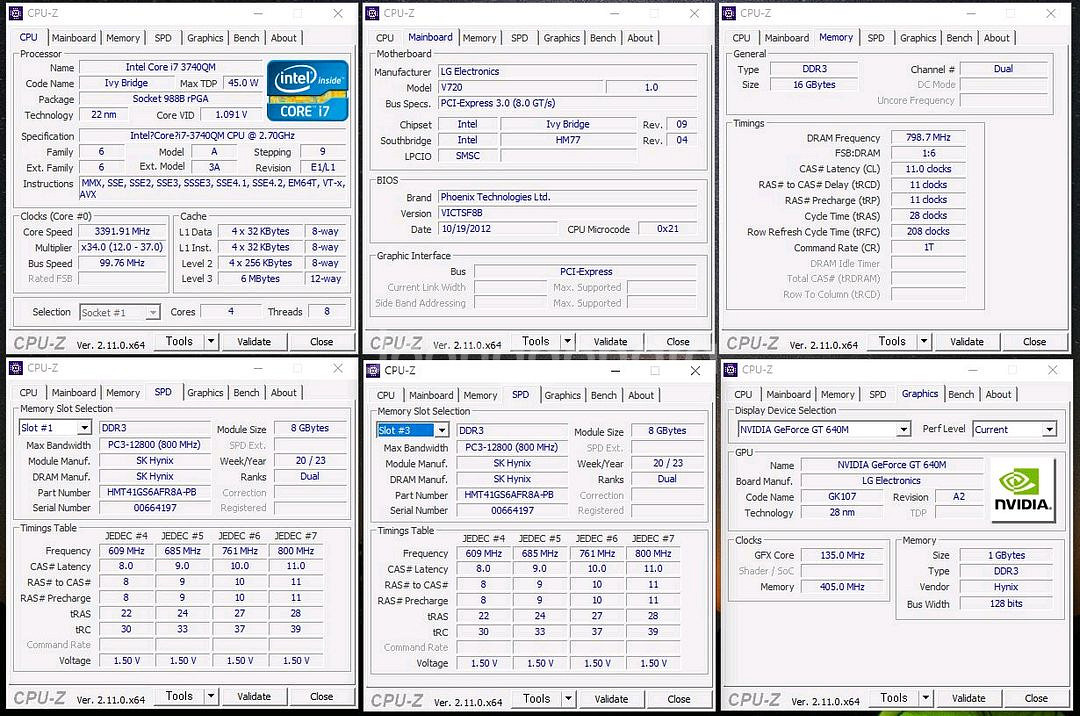The width and height of the screenshot is (1080, 716).
Task: Expand the Tools arrow in the GeForce GT 640M window
Action: click(x=926, y=698)
